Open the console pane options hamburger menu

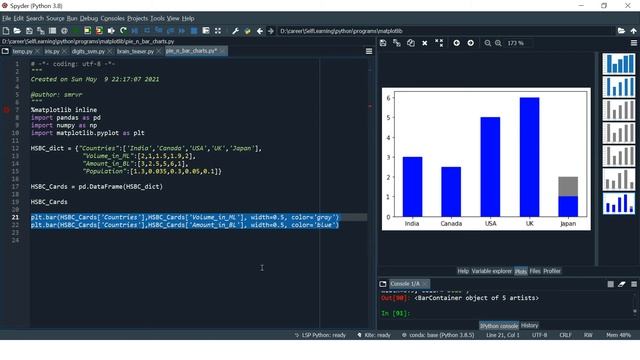coord(633,284)
